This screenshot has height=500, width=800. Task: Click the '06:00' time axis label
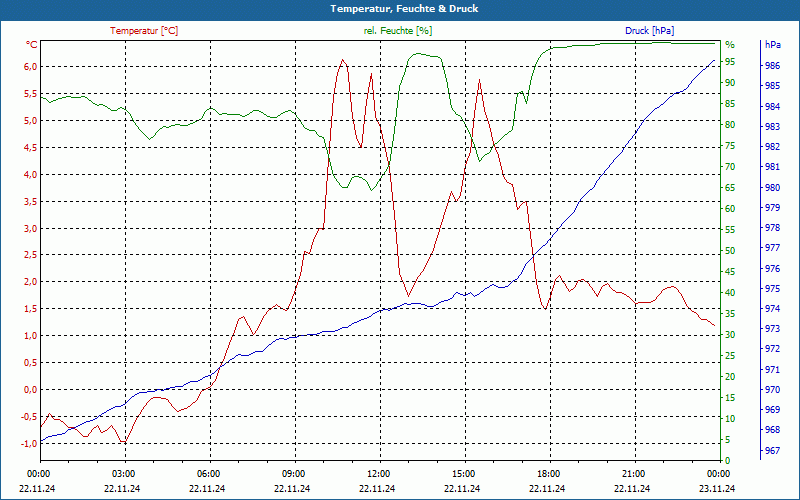208,474
